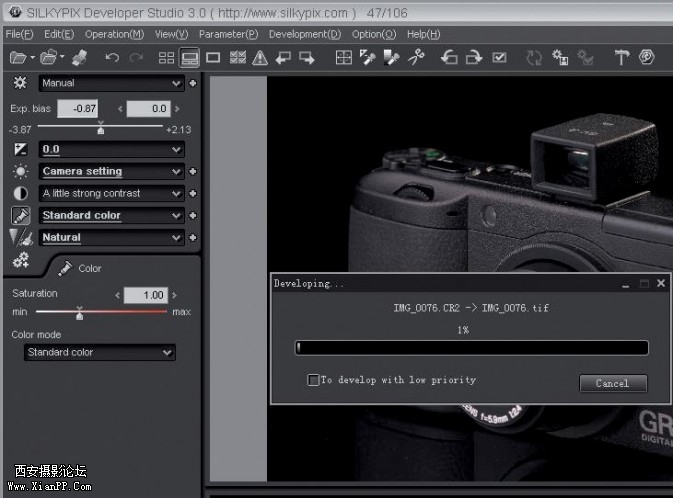Viewport: 673px width, 498px height.
Task: Open the Development menu
Action: [305, 34]
